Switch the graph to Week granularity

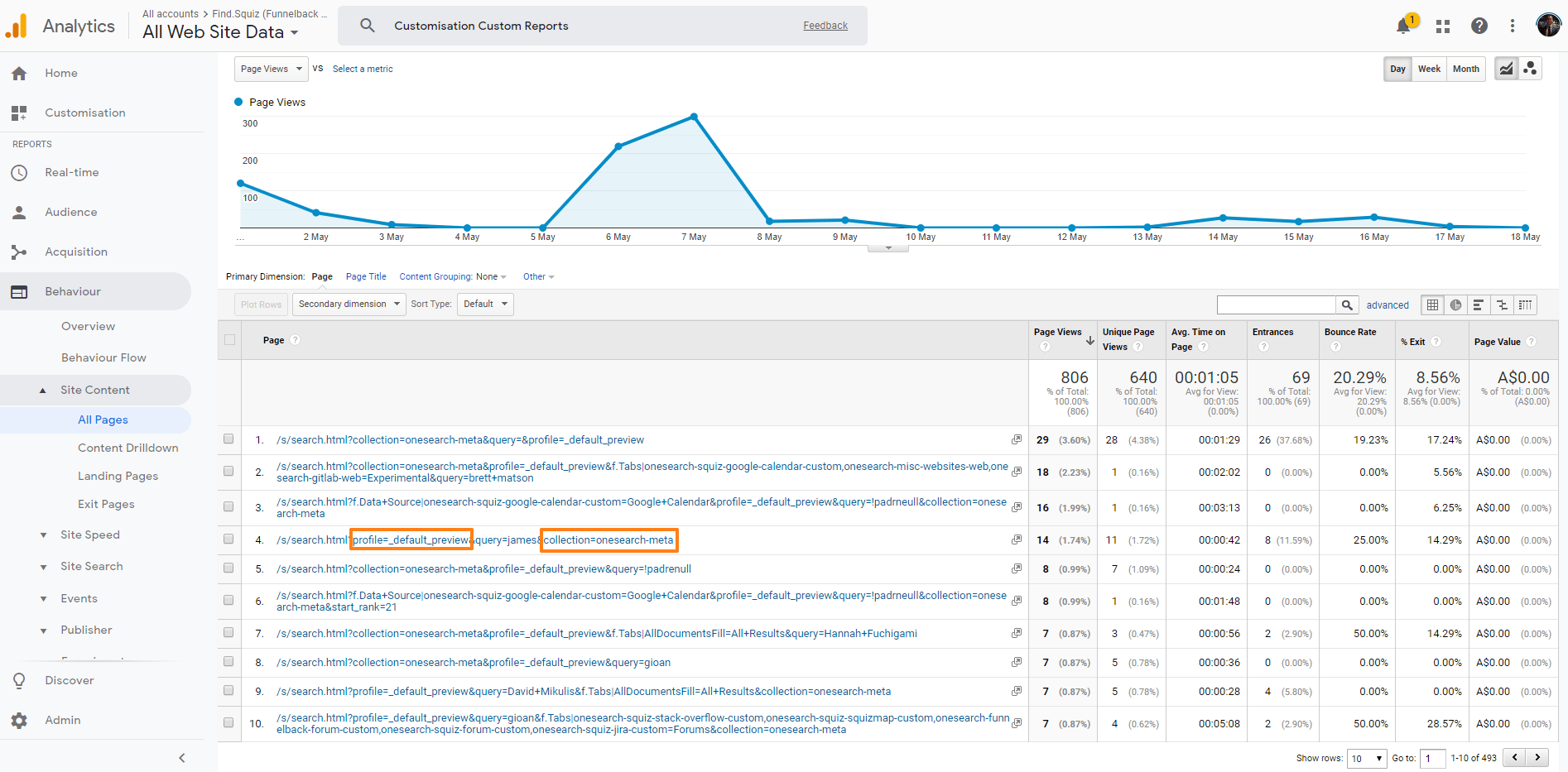coord(1428,69)
